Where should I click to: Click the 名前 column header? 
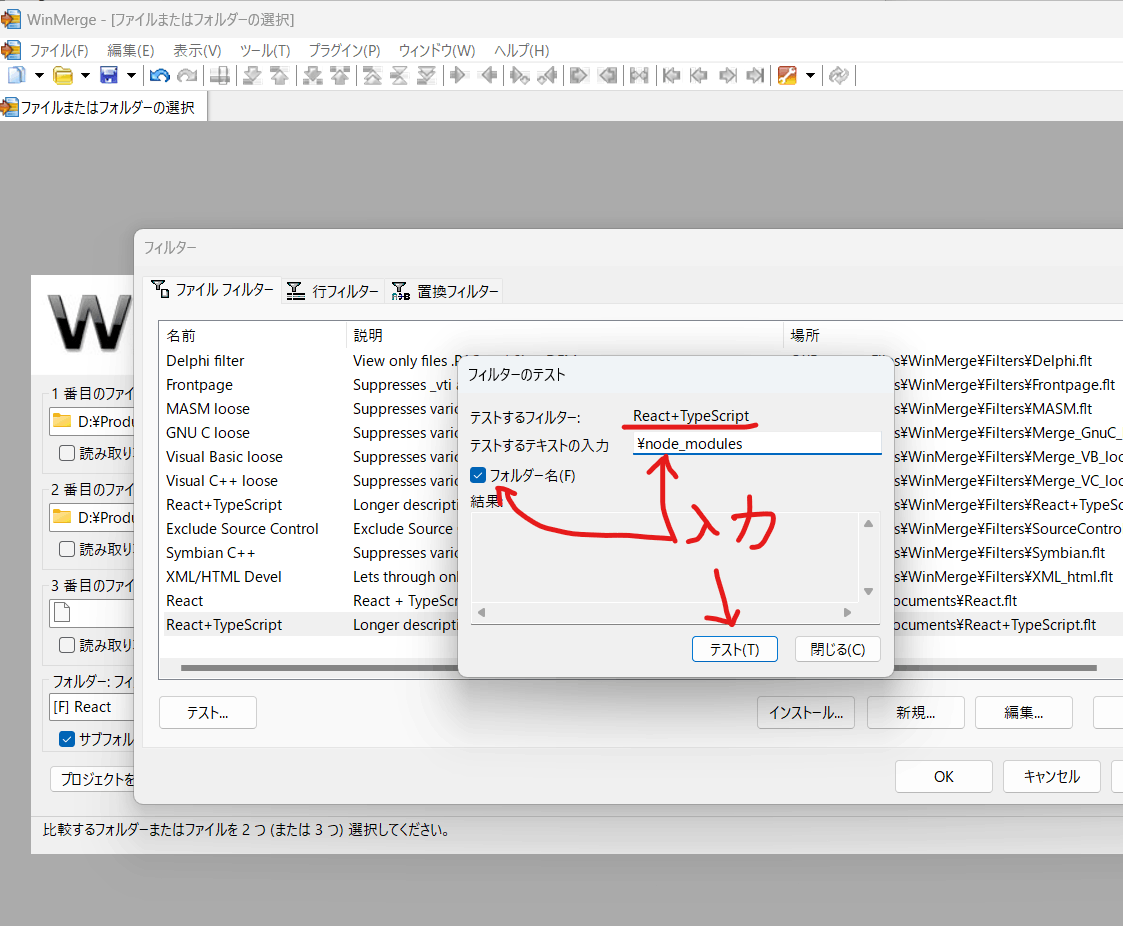click(254, 335)
